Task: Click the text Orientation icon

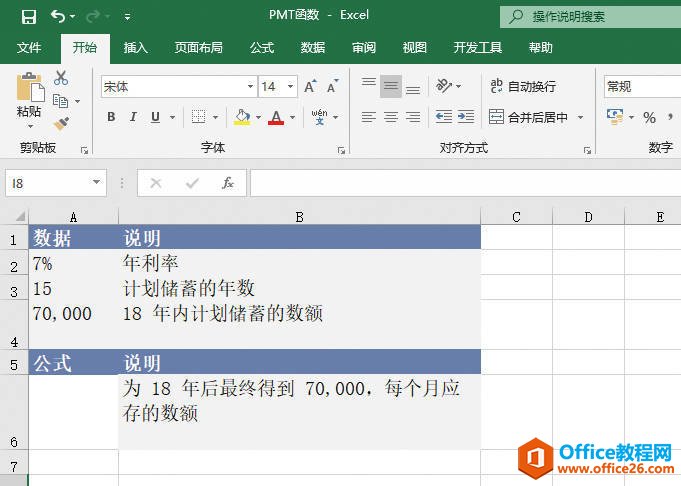Action: pyautogui.click(x=444, y=86)
